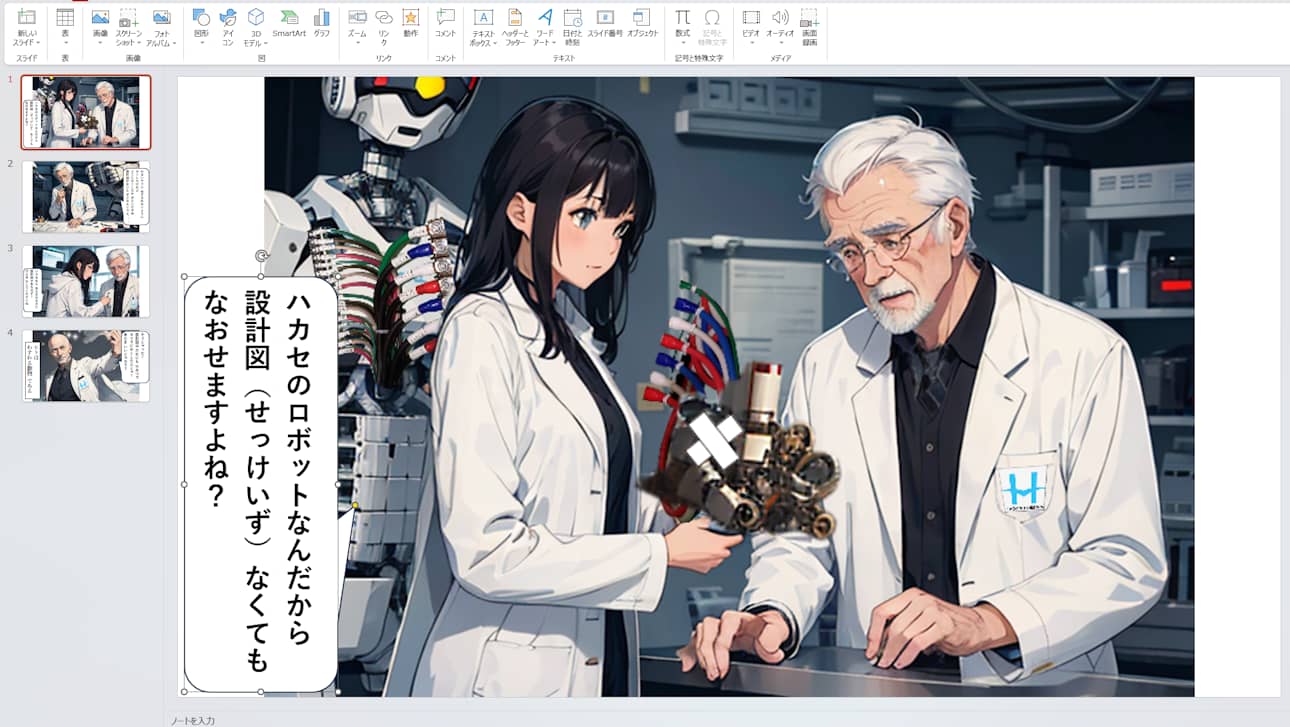This screenshot has width=1290, height=727.
Task: Insert WordArt from the Text group
Action: (x=543, y=25)
